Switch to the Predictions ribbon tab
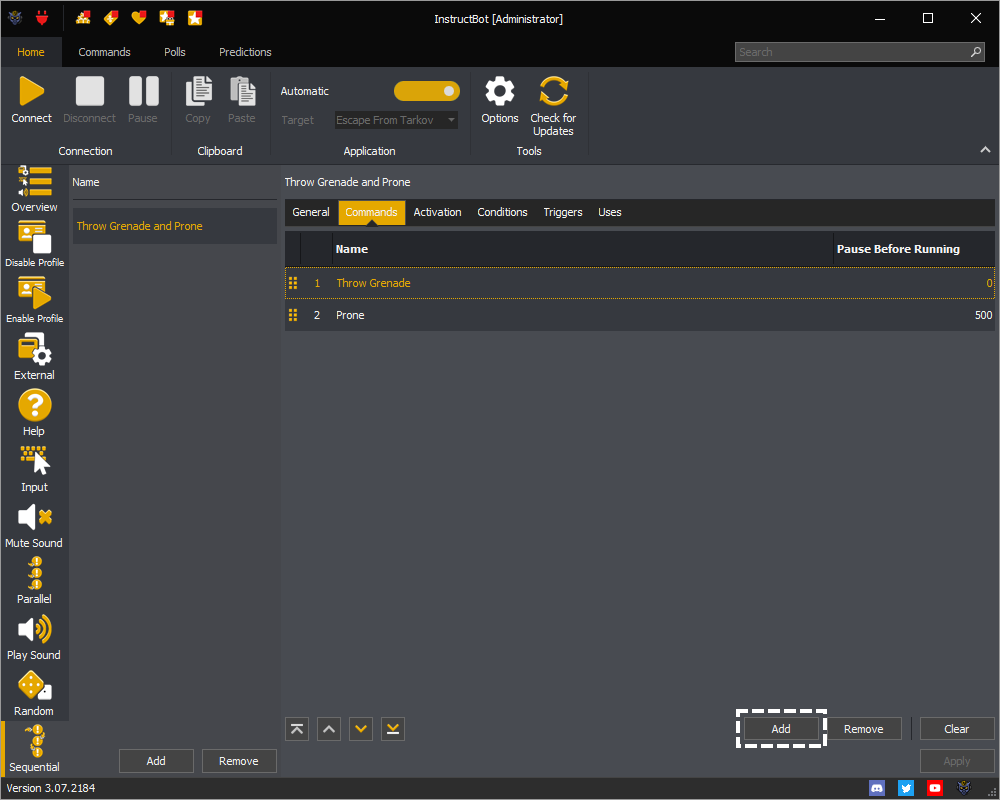 (246, 52)
